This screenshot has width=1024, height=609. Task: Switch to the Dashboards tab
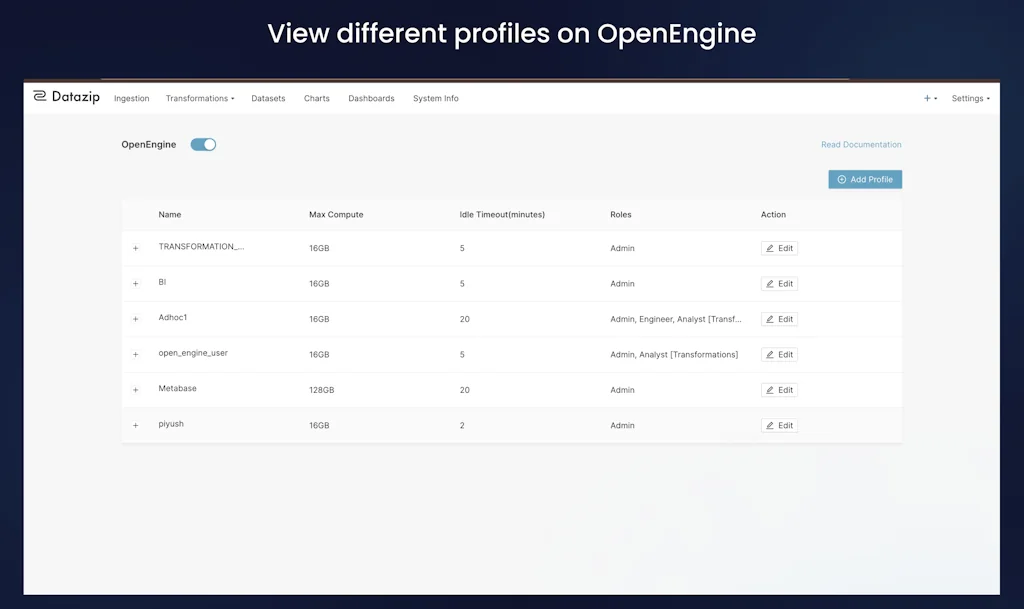[371, 98]
